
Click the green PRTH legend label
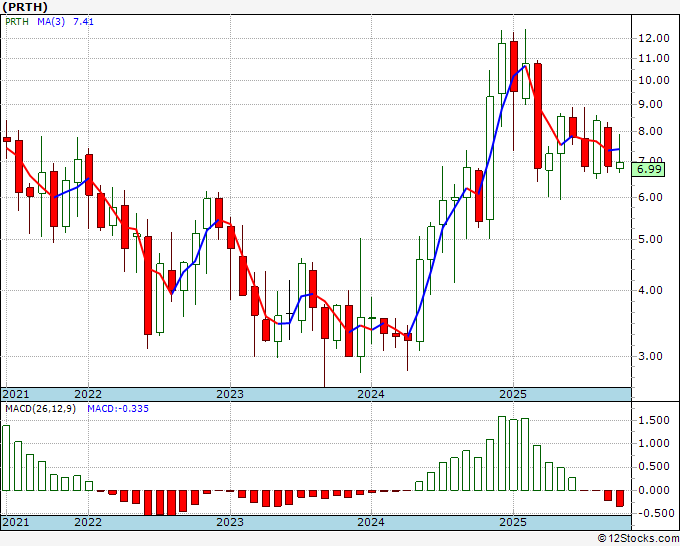tap(17, 21)
